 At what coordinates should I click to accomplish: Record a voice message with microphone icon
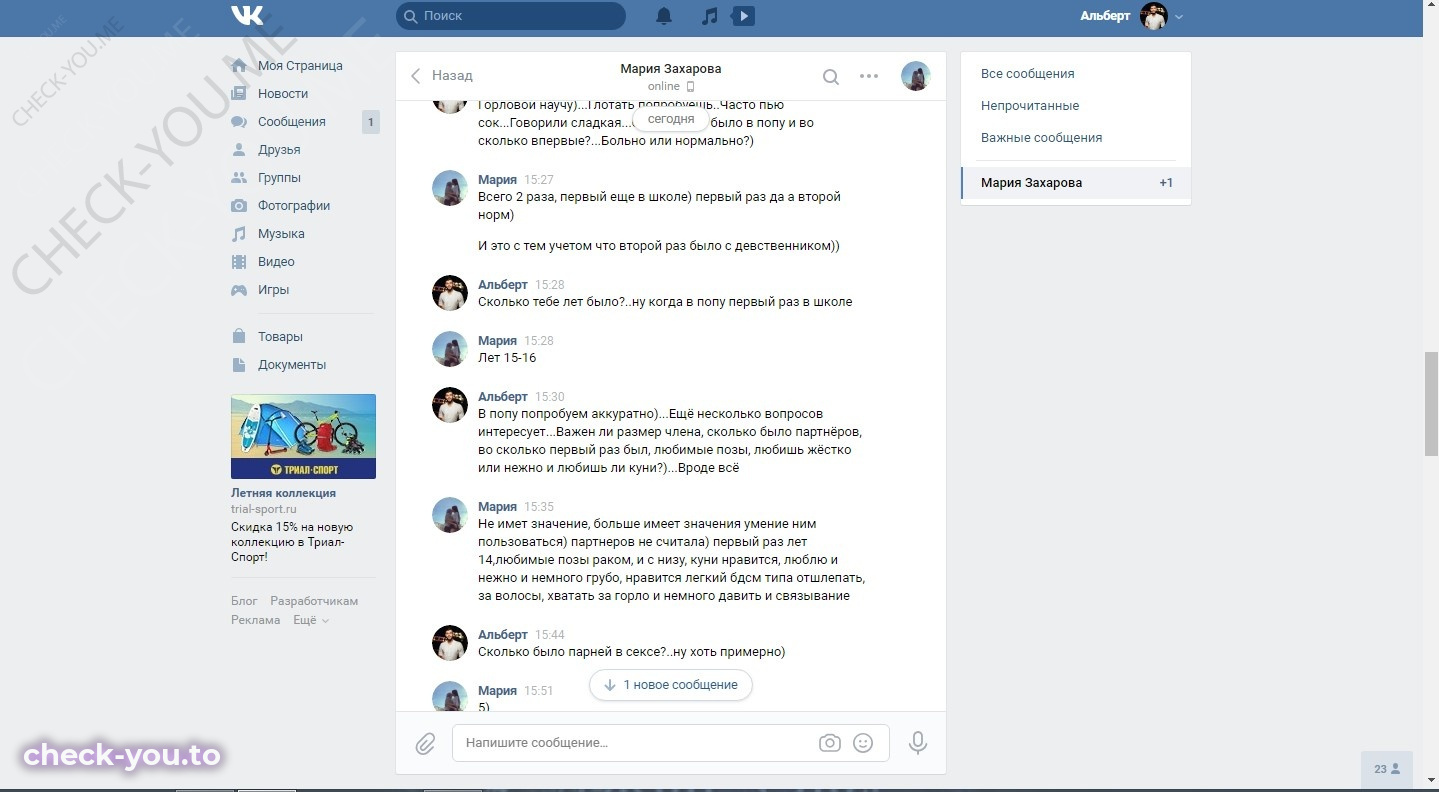(918, 743)
